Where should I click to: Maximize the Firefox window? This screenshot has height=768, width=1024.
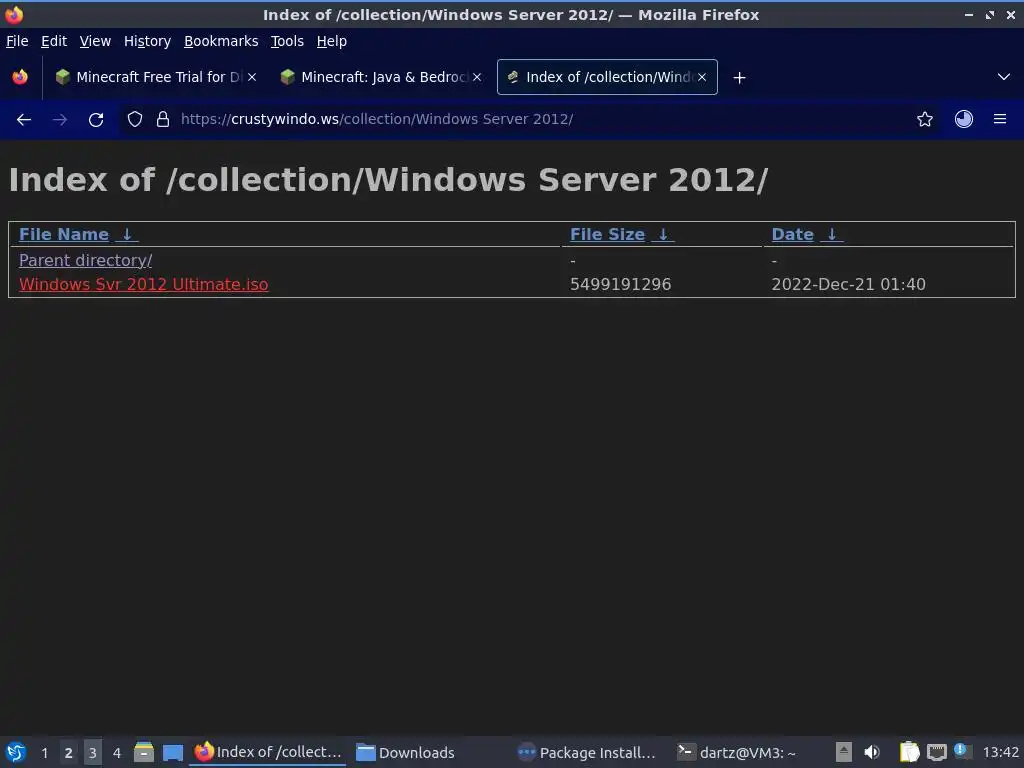990,14
